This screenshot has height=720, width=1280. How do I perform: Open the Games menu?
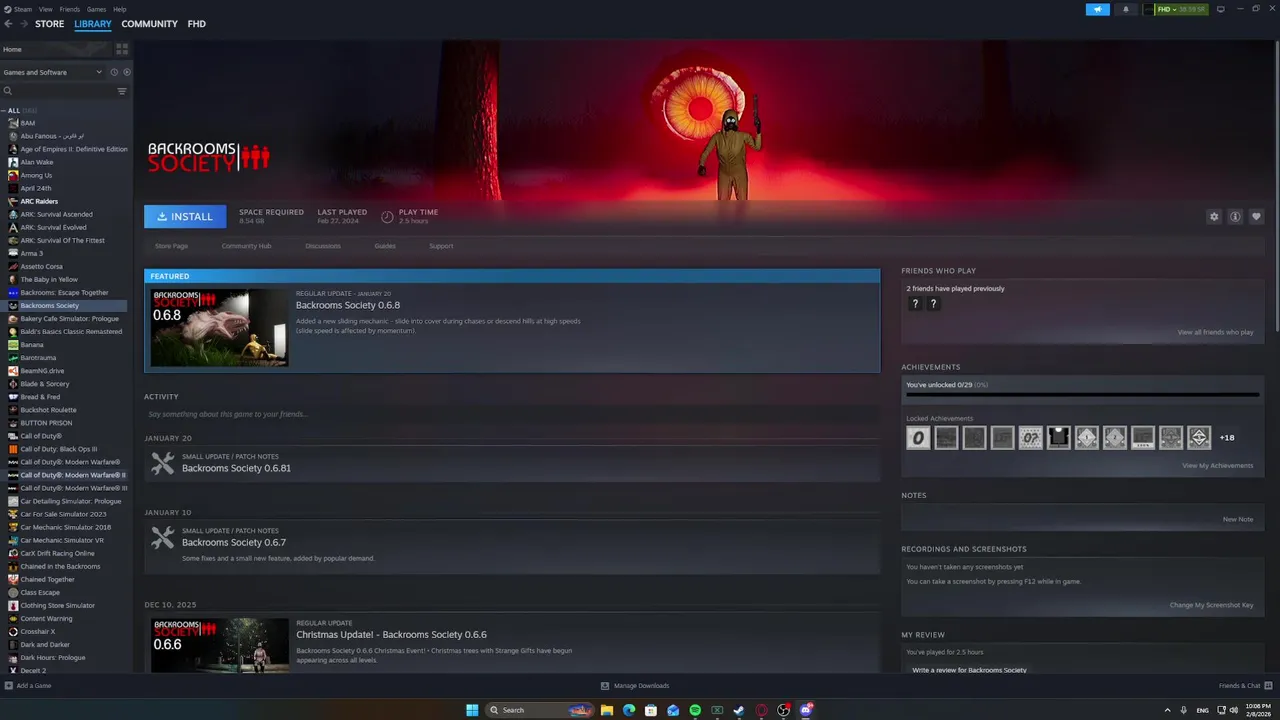[x=96, y=9]
